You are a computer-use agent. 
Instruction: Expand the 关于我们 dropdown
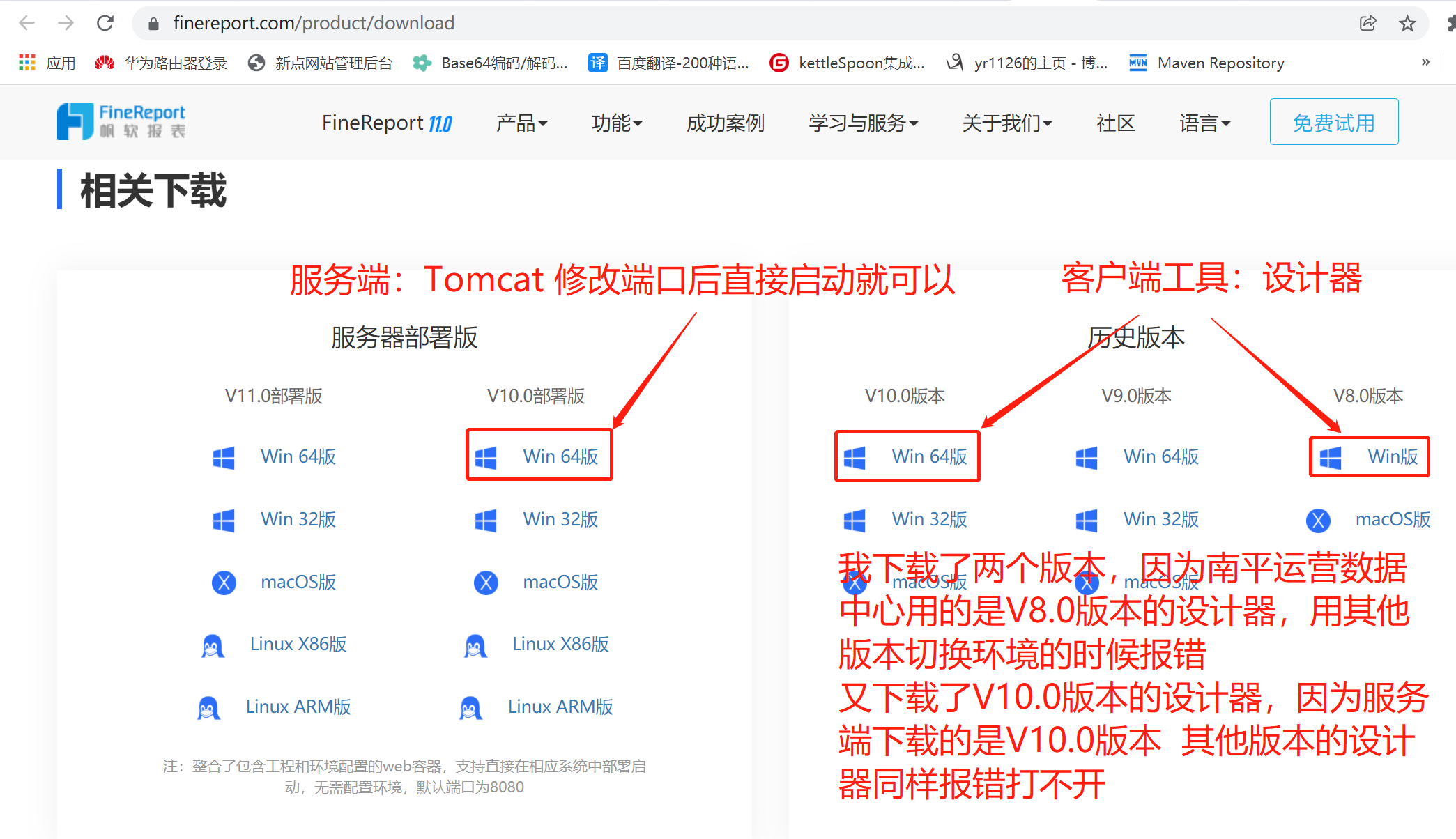point(1007,123)
